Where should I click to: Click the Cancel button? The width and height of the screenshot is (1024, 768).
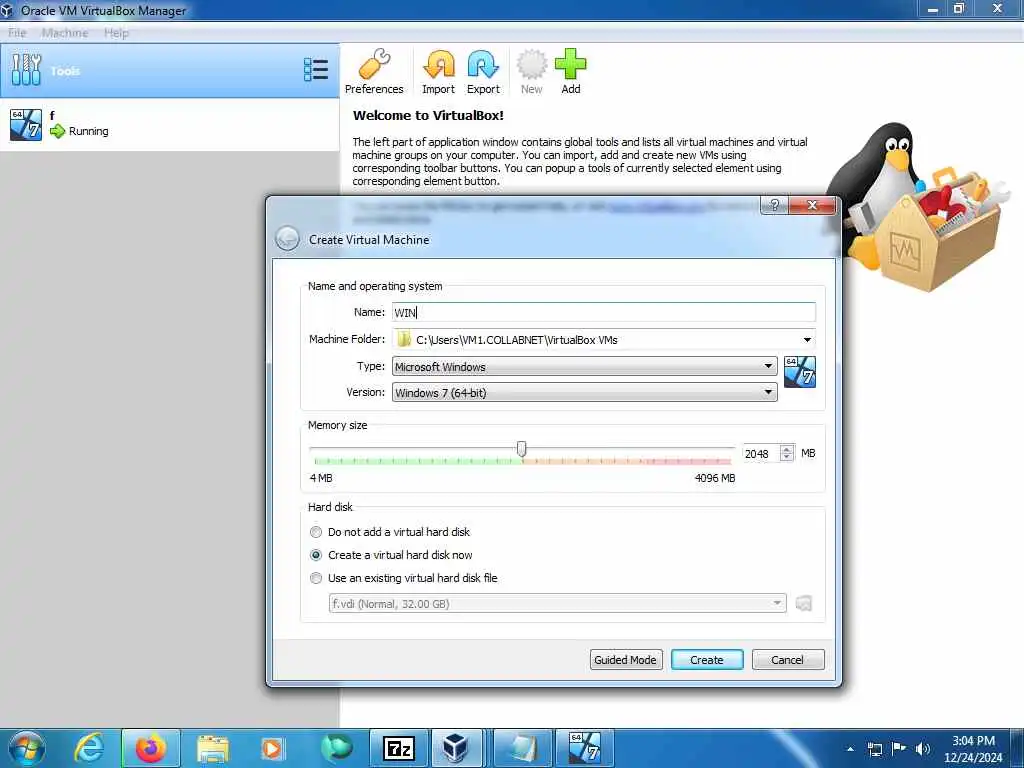point(788,660)
